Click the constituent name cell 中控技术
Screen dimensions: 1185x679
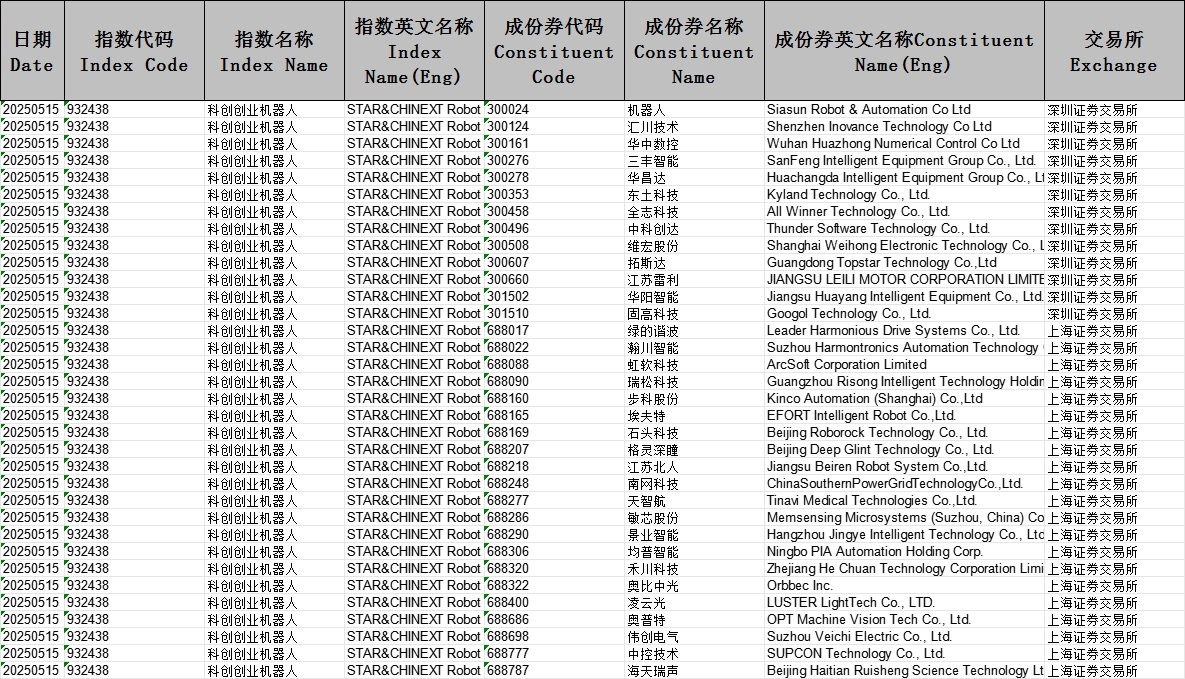[694, 654]
